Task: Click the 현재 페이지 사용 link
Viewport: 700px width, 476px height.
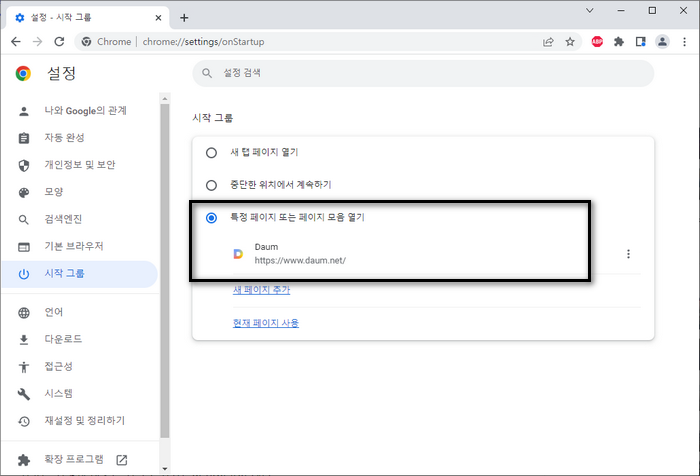Action: click(266, 322)
